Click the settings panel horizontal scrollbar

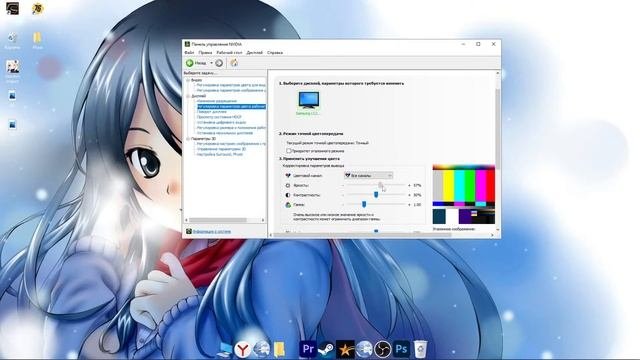click(x=362, y=235)
